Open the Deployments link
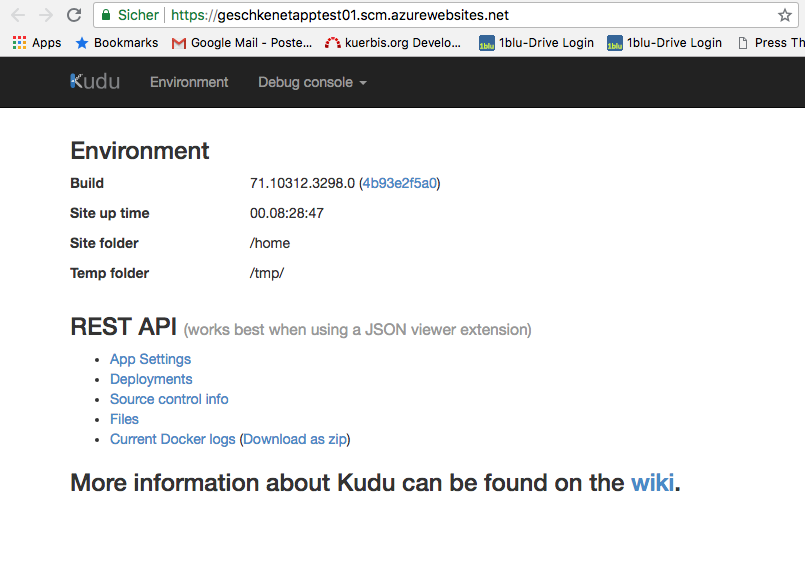The width and height of the screenshot is (805, 573). pos(151,379)
